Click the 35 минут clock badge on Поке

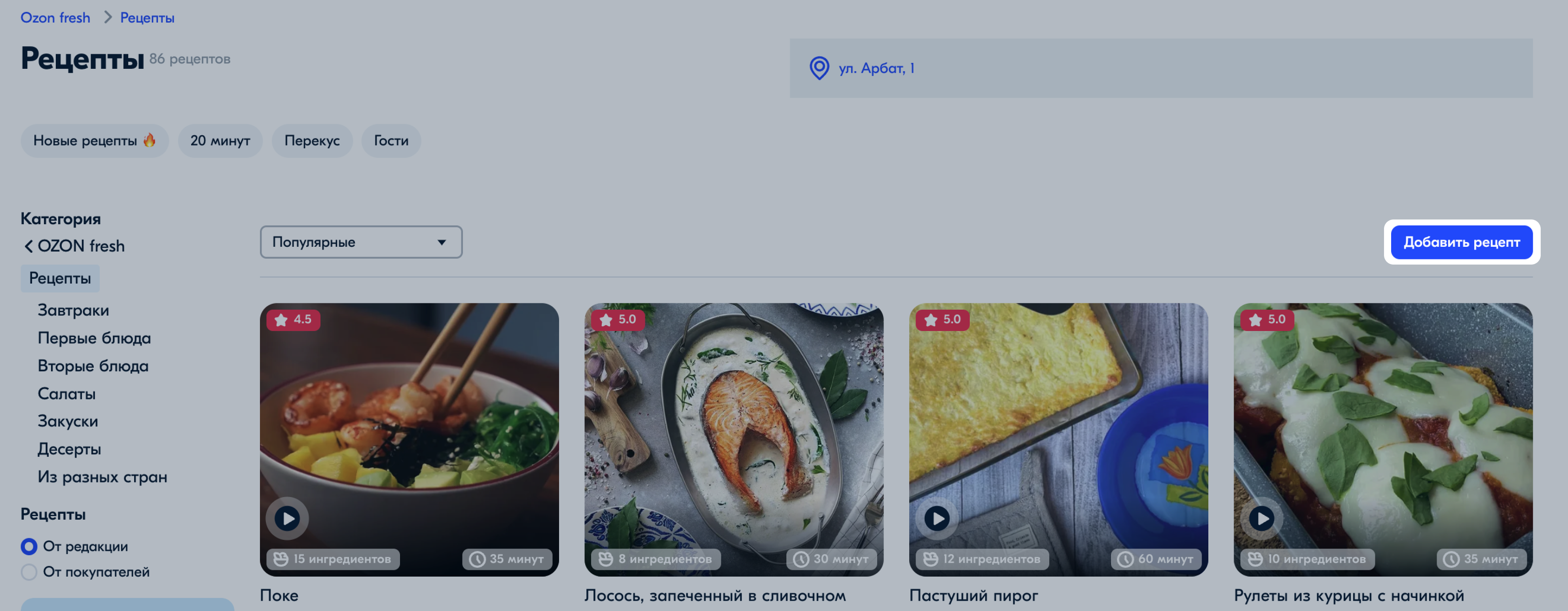click(506, 559)
